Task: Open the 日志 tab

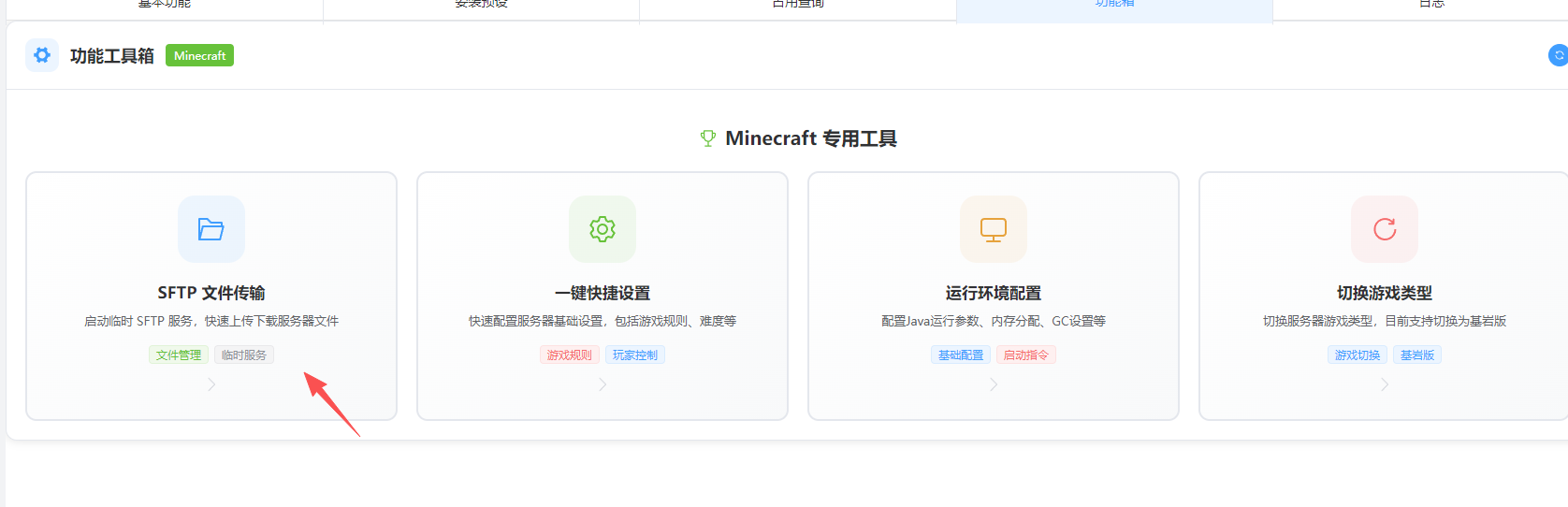Action: (1431, 5)
